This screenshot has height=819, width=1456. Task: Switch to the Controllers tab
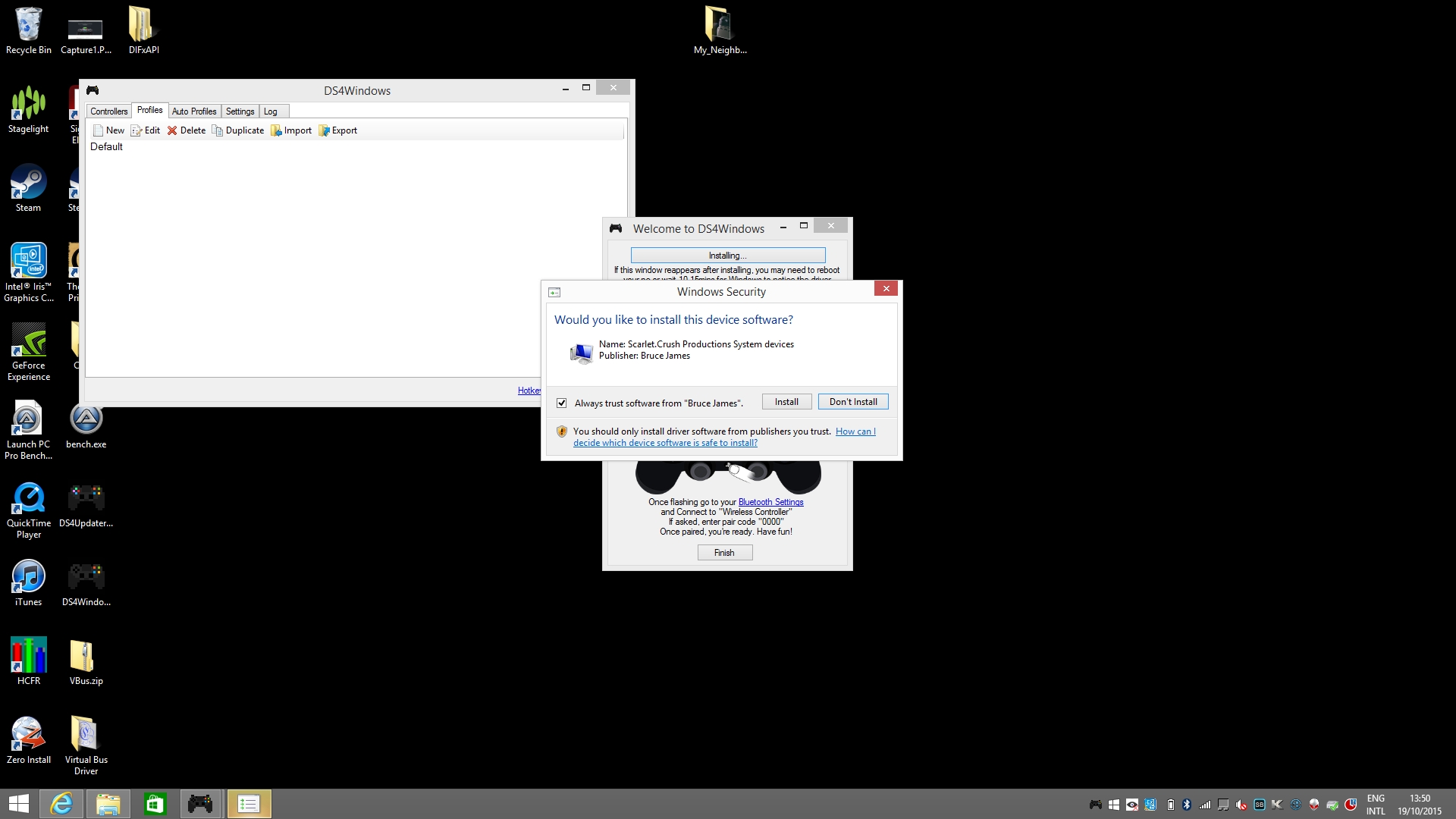point(108,111)
